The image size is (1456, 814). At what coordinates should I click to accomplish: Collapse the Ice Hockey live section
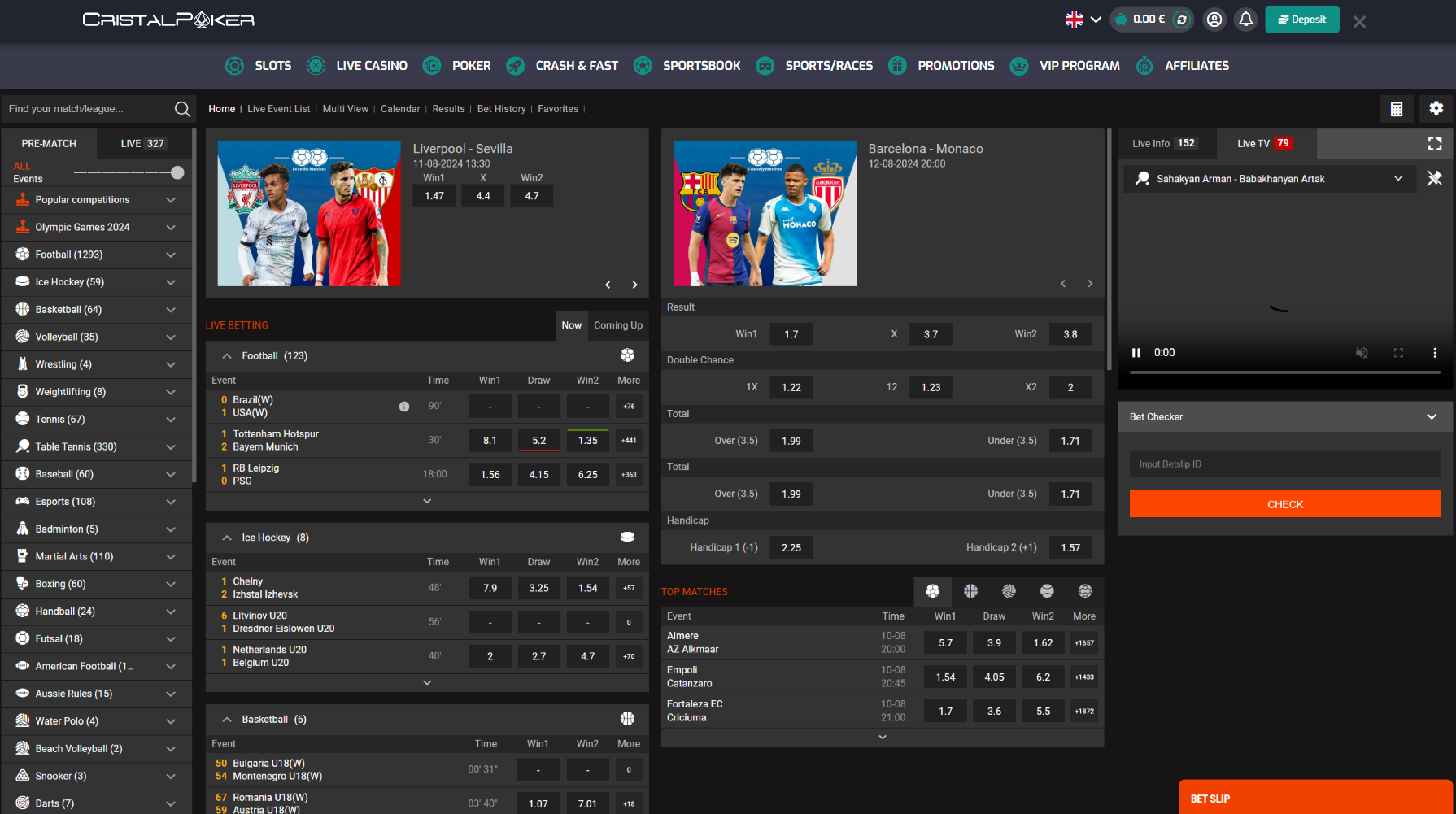point(227,538)
